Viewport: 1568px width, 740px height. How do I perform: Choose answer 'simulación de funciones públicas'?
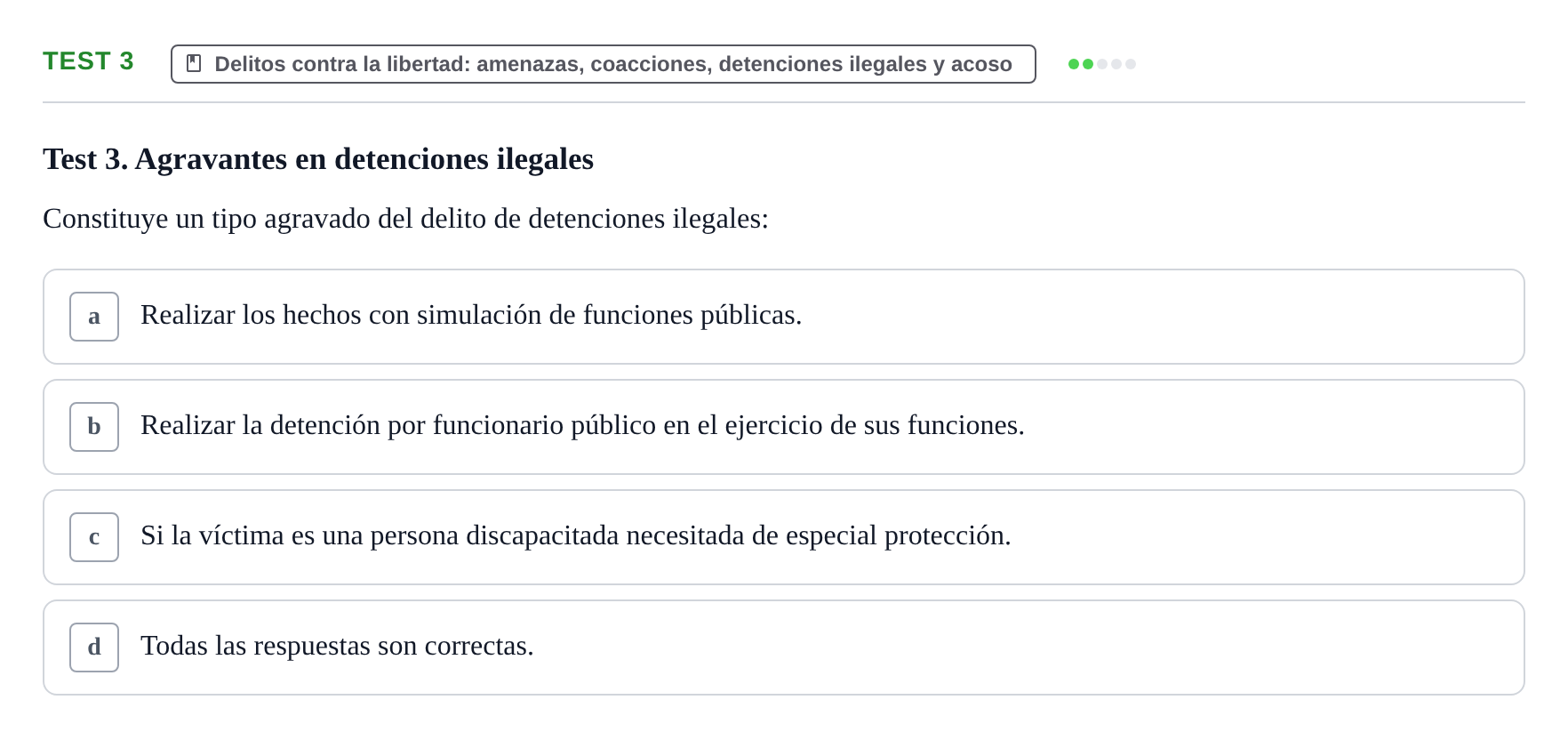click(x=471, y=315)
